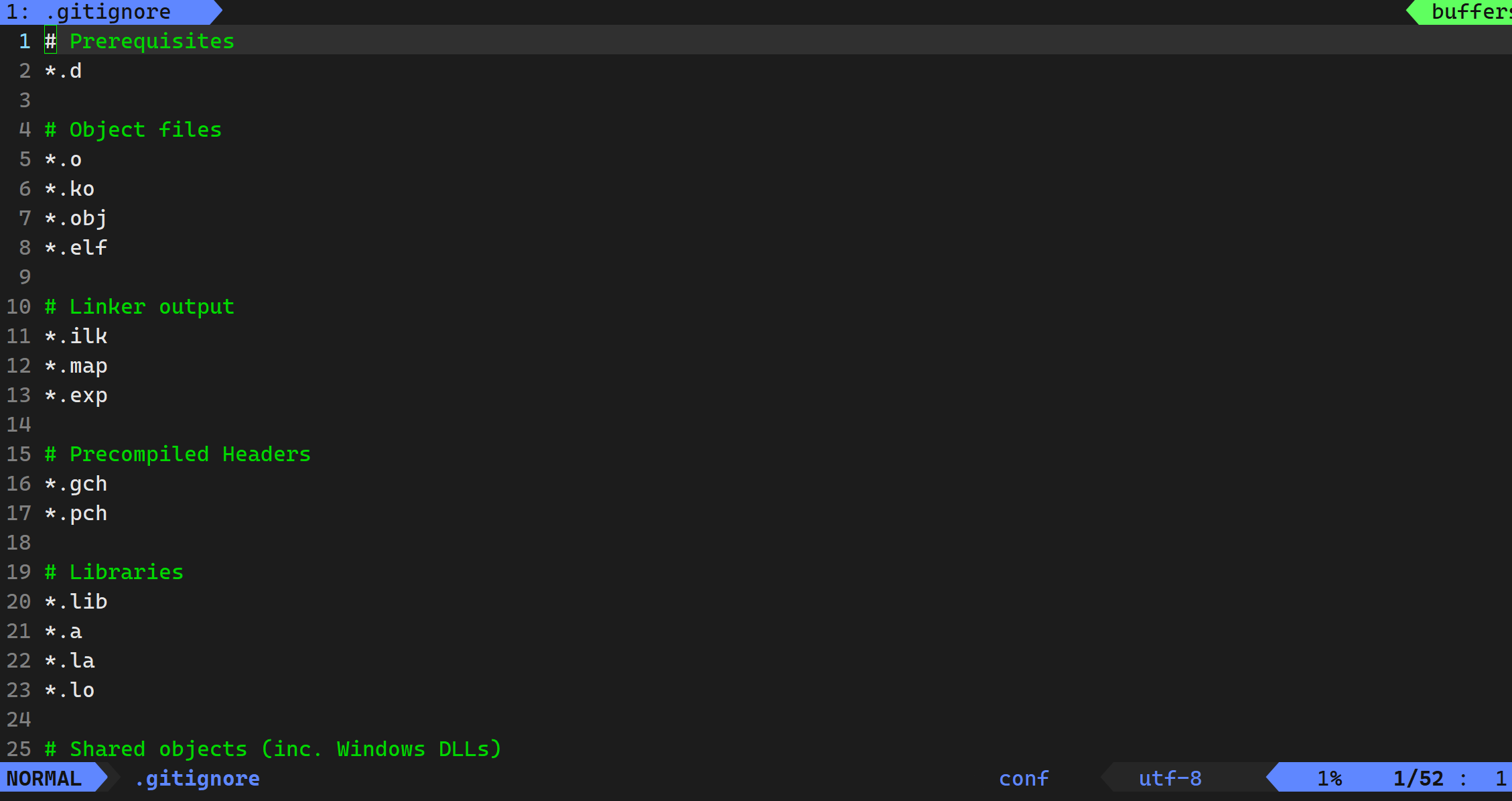Click line number 24 in gutter
This screenshot has width=1512, height=801.
(19, 719)
